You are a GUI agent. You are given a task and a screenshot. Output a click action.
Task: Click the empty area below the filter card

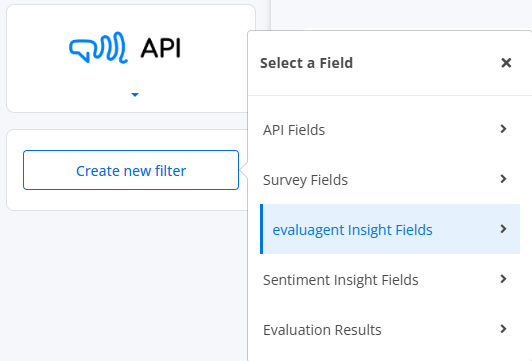coord(126,285)
